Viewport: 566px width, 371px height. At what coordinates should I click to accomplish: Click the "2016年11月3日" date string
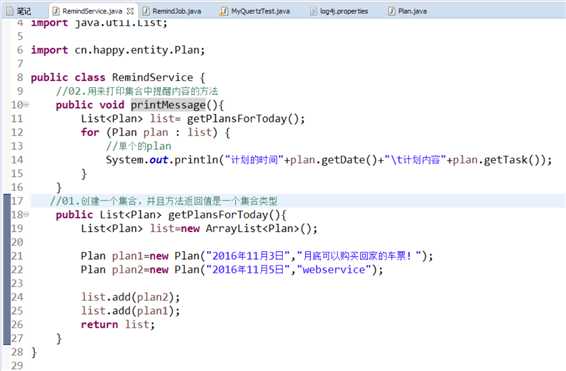pyautogui.click(x=248, y=256)
